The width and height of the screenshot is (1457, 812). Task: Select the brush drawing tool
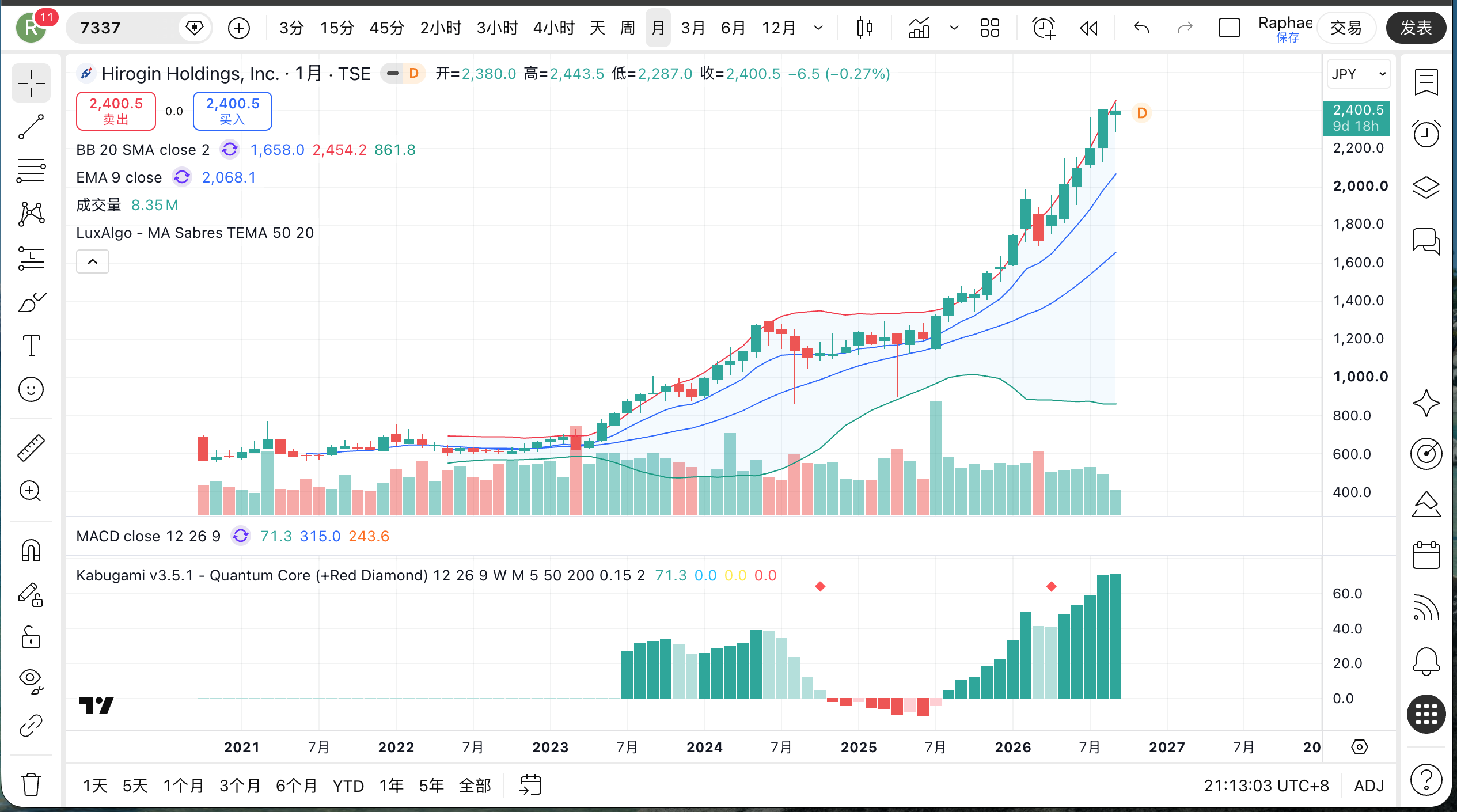coord(31,302)
